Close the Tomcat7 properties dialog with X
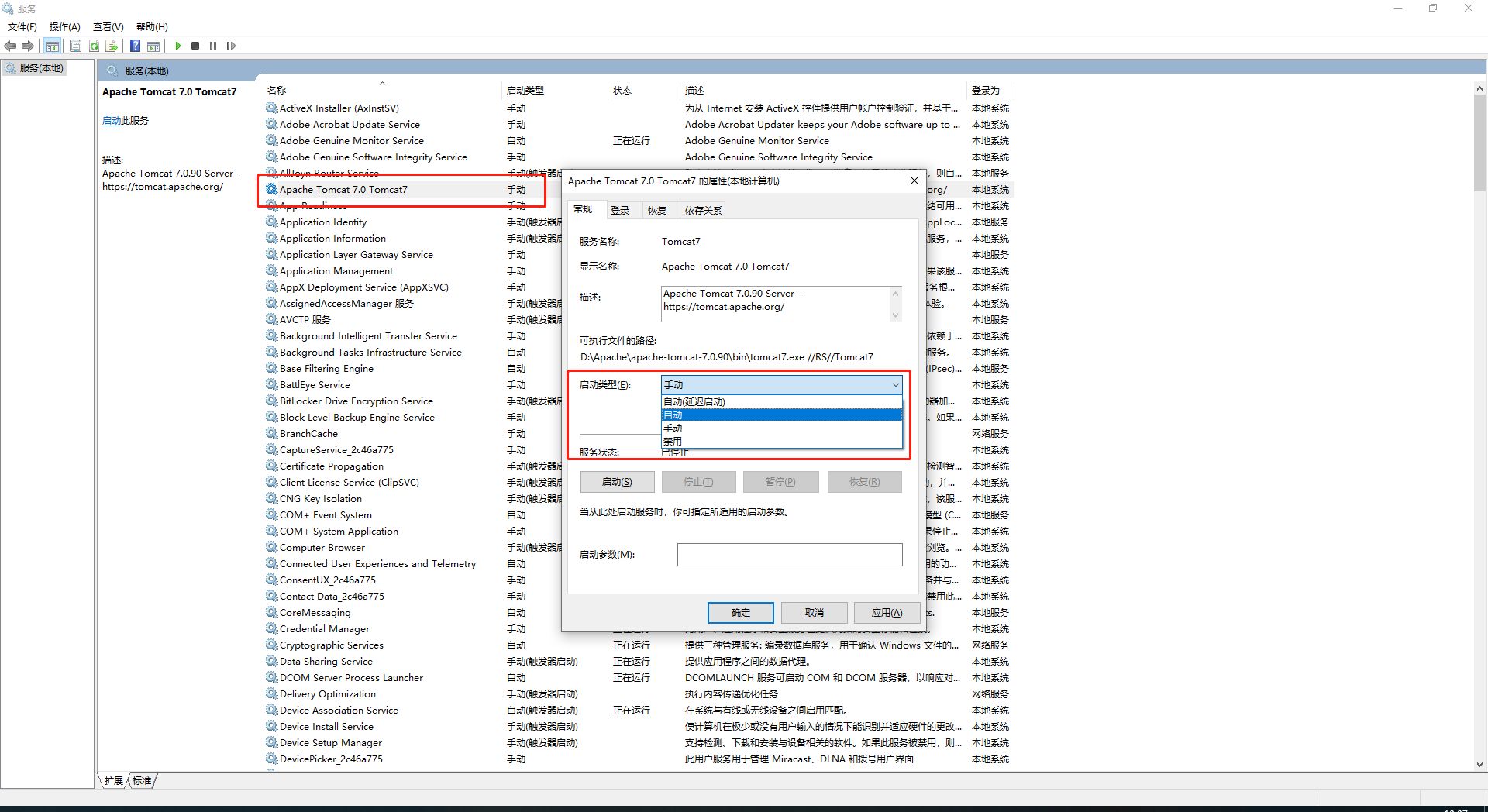This screenshot has width=1488, height=812. coord(914,181)
